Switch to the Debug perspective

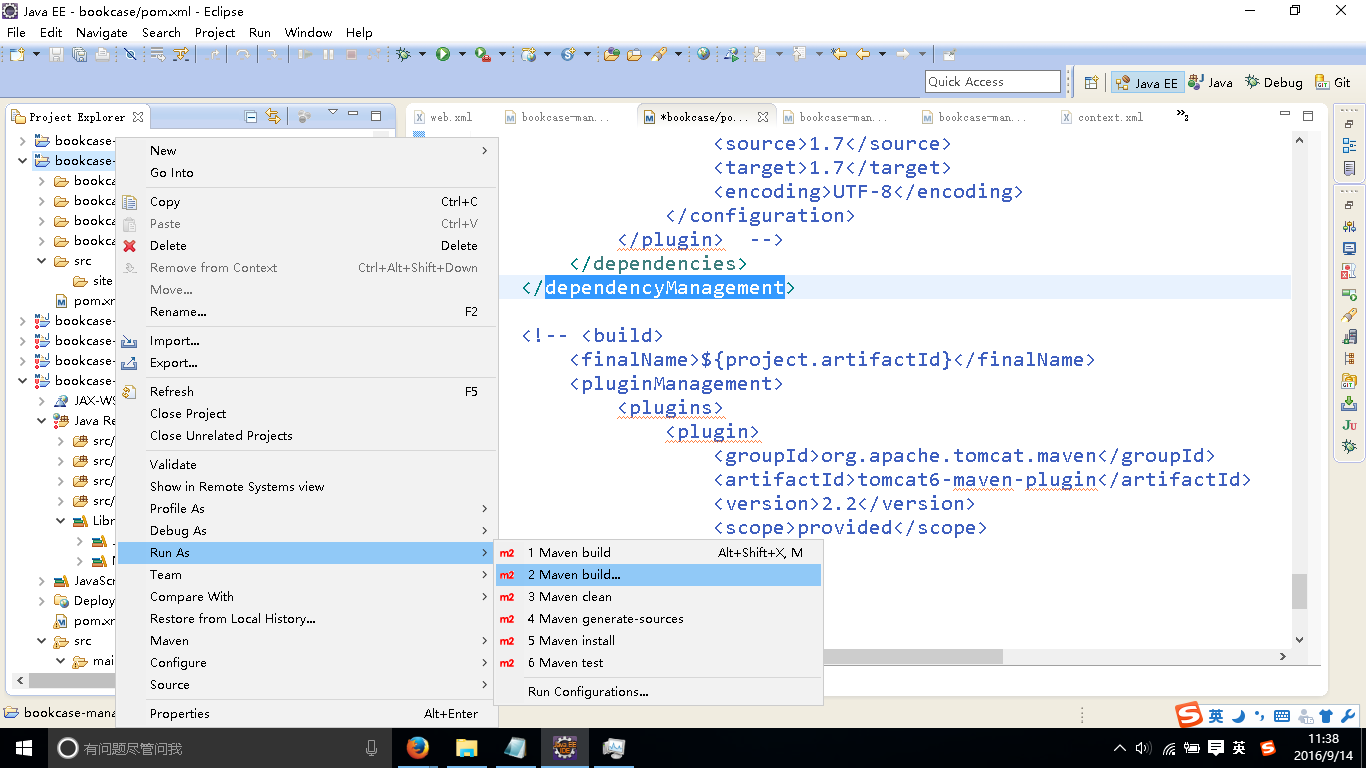pos(1273,83)
